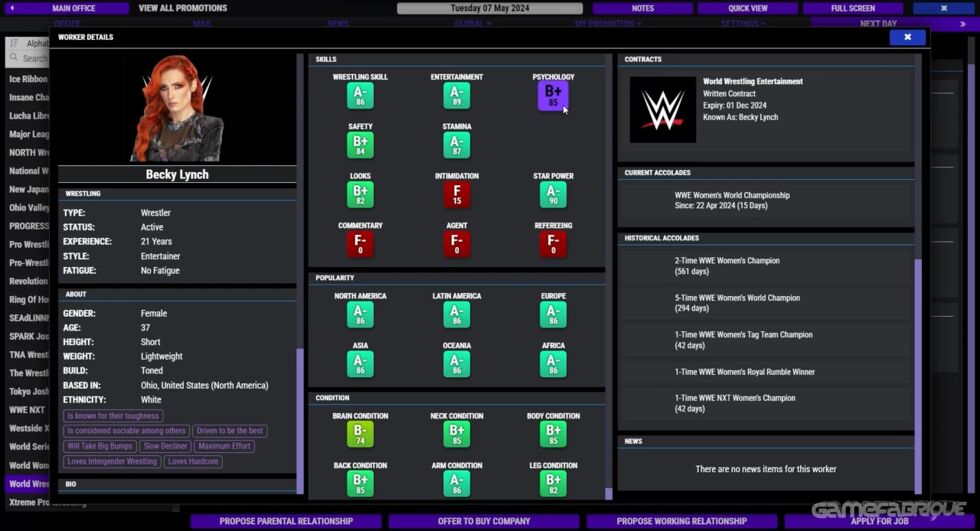Screen dimensions: 980x531
Task: Click the North America popularity badge
Action: [360, 314]
